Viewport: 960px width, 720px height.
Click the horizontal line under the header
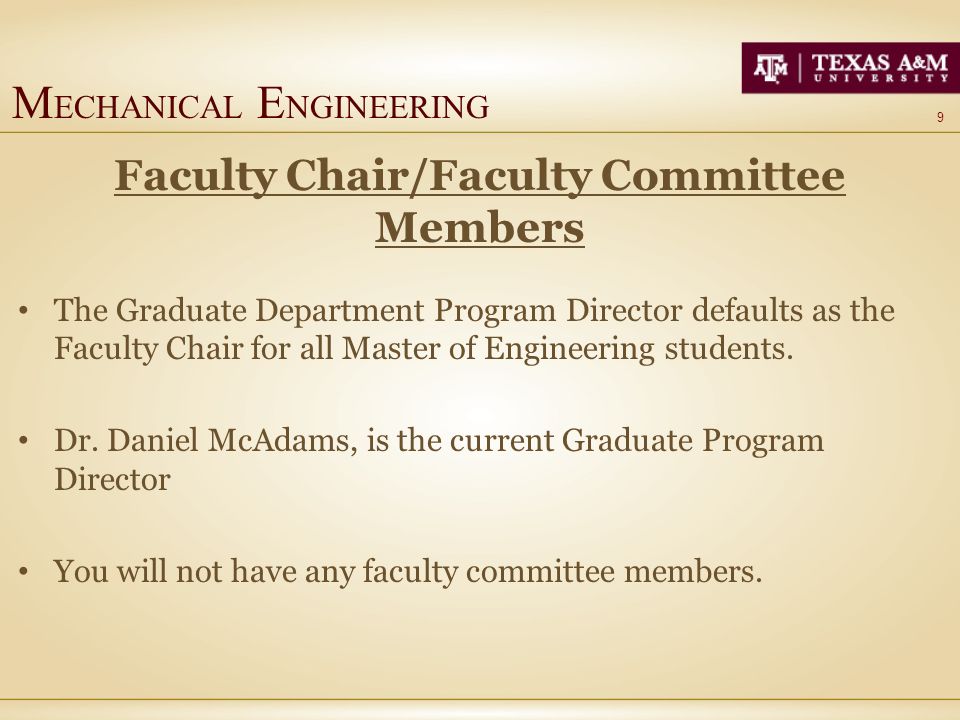[480, 132]
